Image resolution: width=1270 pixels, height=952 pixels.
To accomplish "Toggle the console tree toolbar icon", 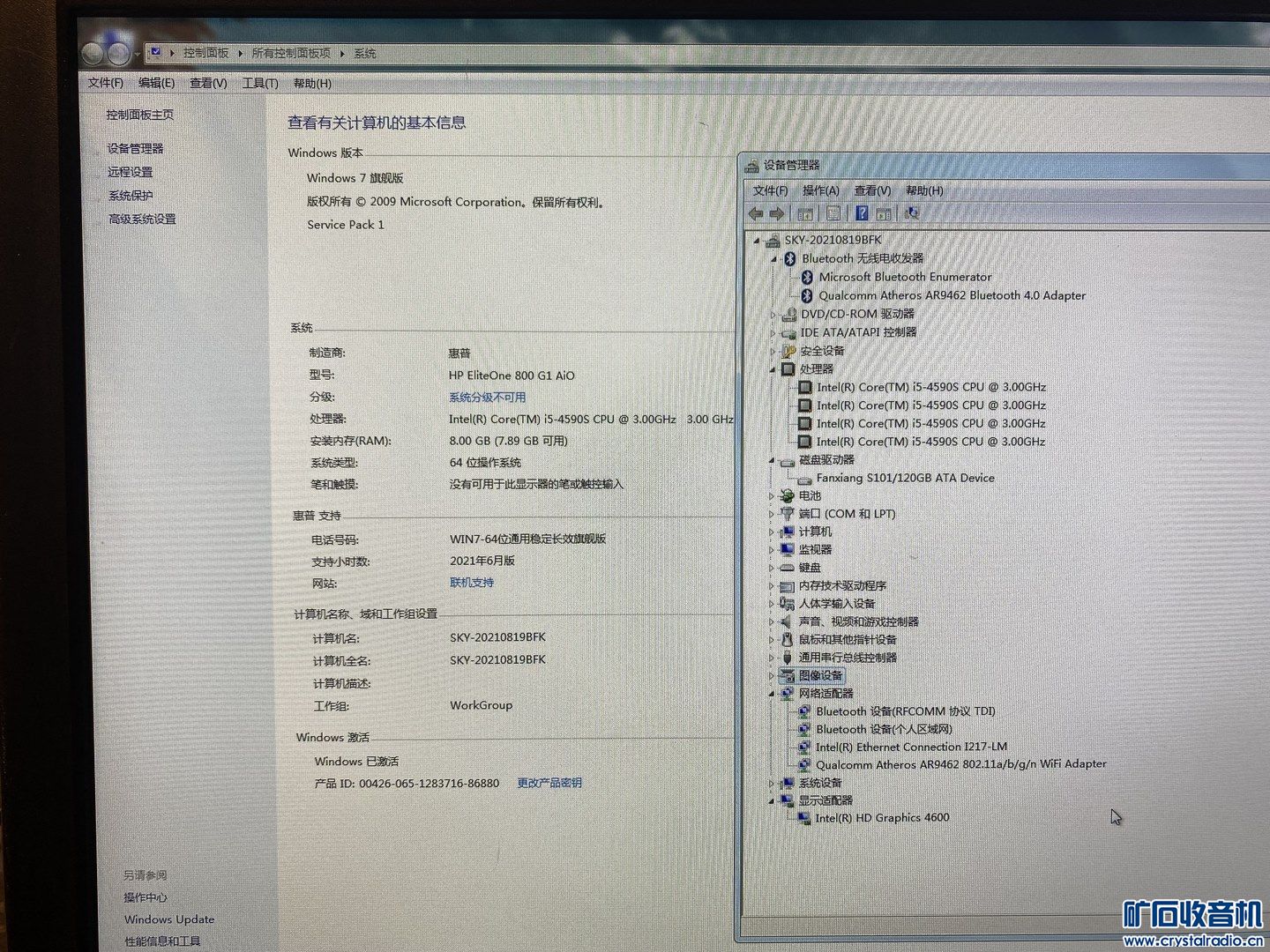I will point(805,213).
